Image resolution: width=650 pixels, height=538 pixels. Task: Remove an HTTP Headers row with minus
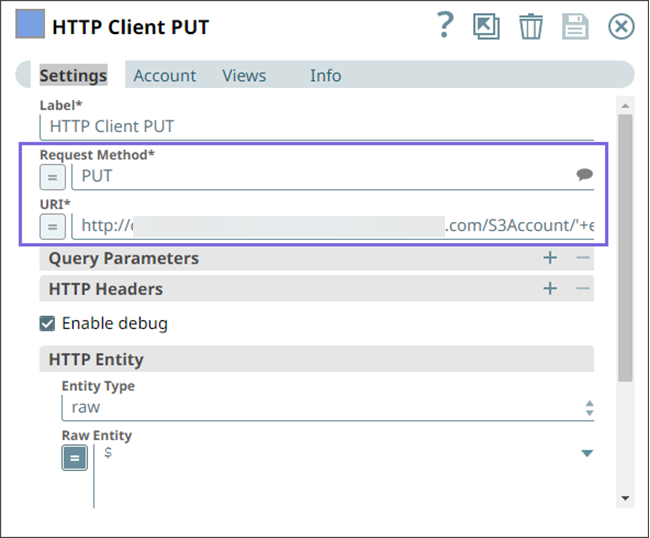583,289
